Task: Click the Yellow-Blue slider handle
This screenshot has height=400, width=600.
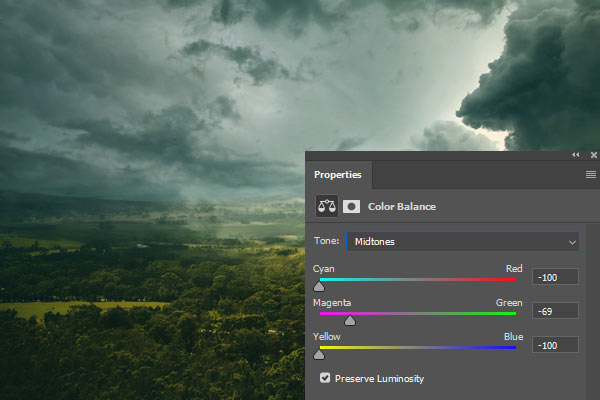Action: tap(319, 354)
